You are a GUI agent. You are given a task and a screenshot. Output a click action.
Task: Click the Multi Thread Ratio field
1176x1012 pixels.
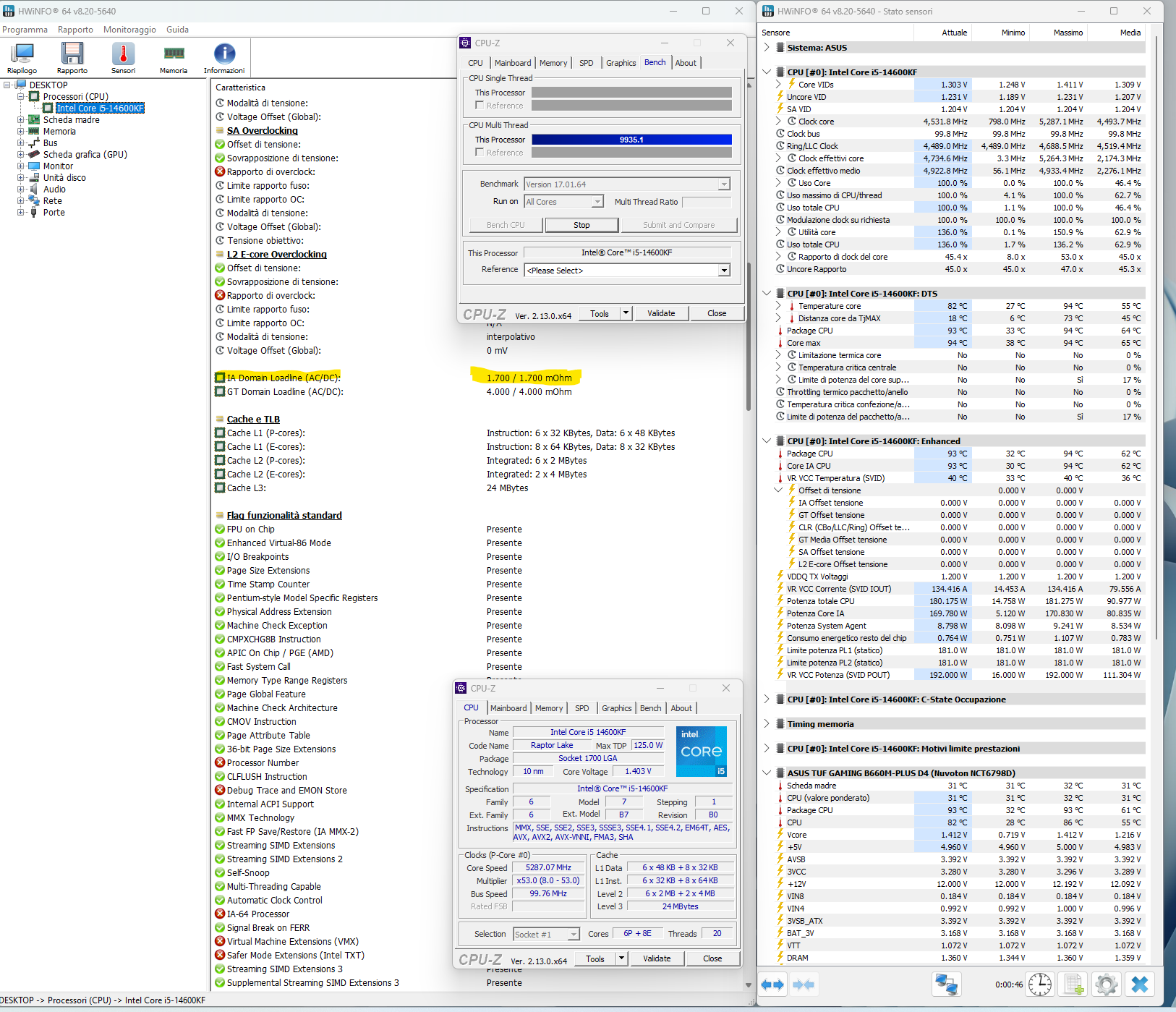(707, 202)
